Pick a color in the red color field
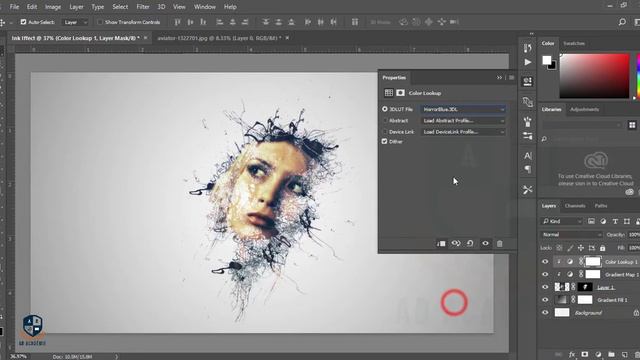The height and width of the screenshot is (360, 640). click(594, 76)
